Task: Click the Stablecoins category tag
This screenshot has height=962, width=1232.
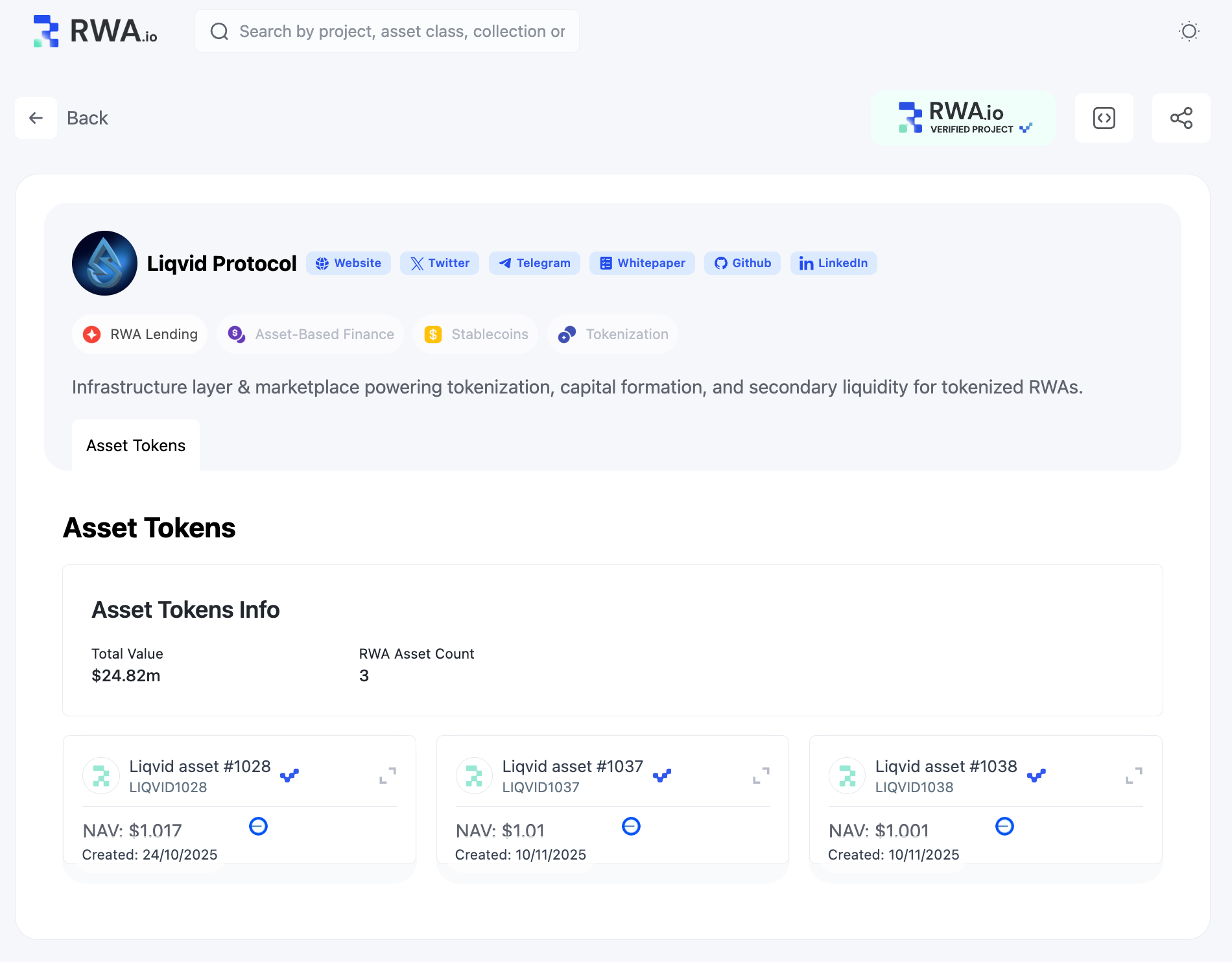Action: click(476, 334)
